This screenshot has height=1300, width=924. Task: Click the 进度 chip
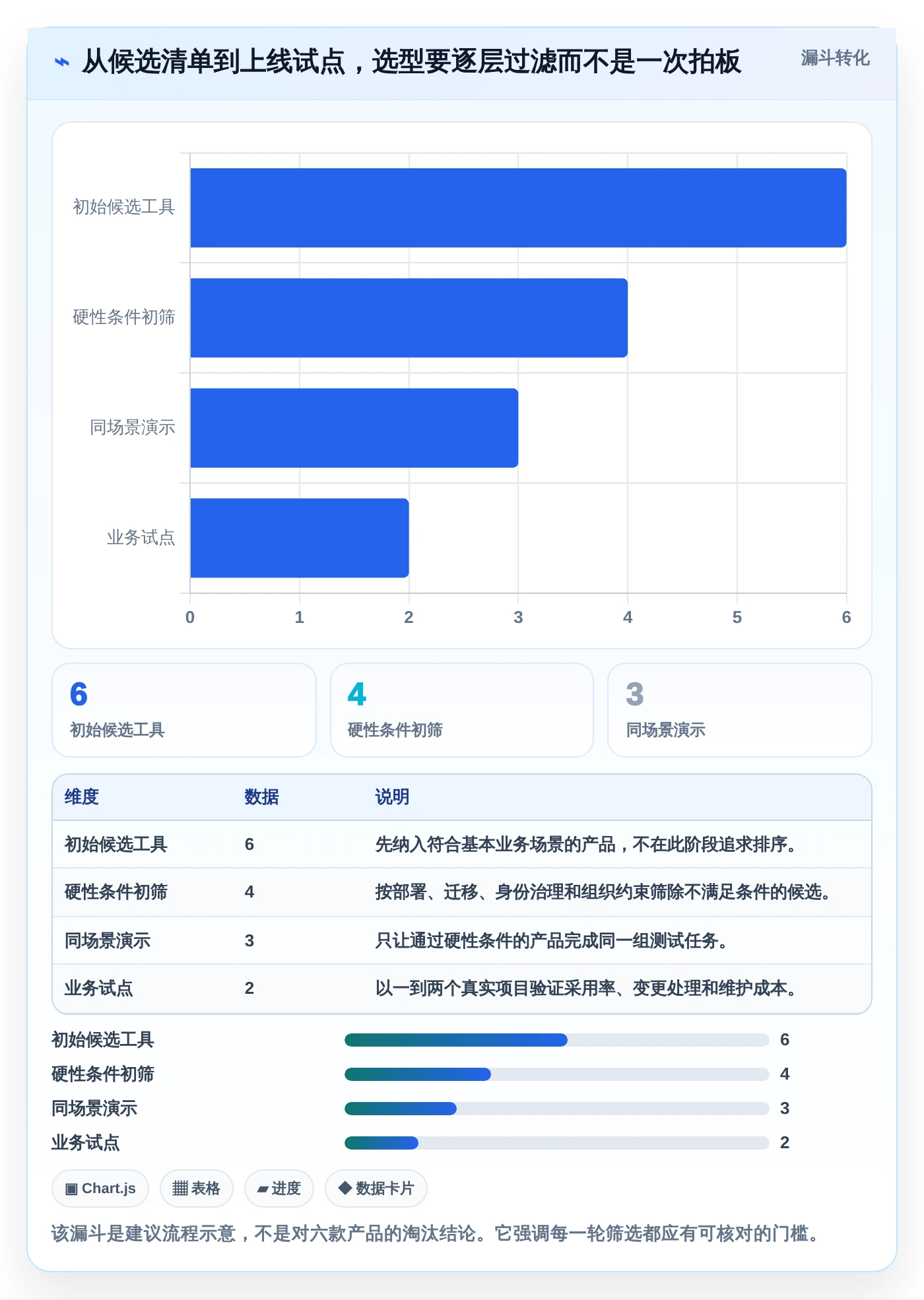[x=279, y=1188]
